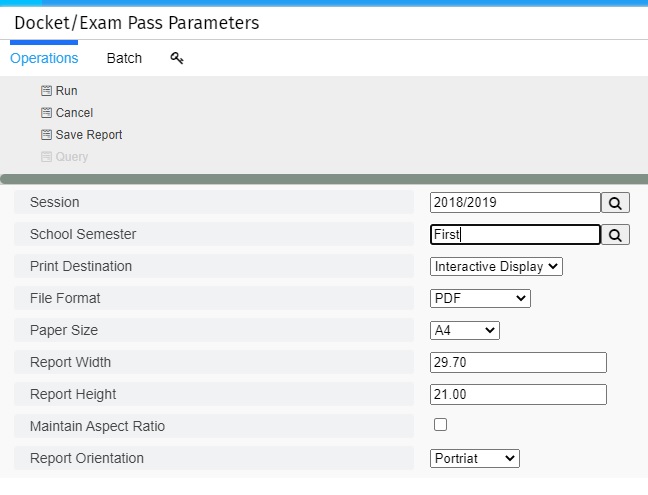Select the Session label

pos(55,202)
